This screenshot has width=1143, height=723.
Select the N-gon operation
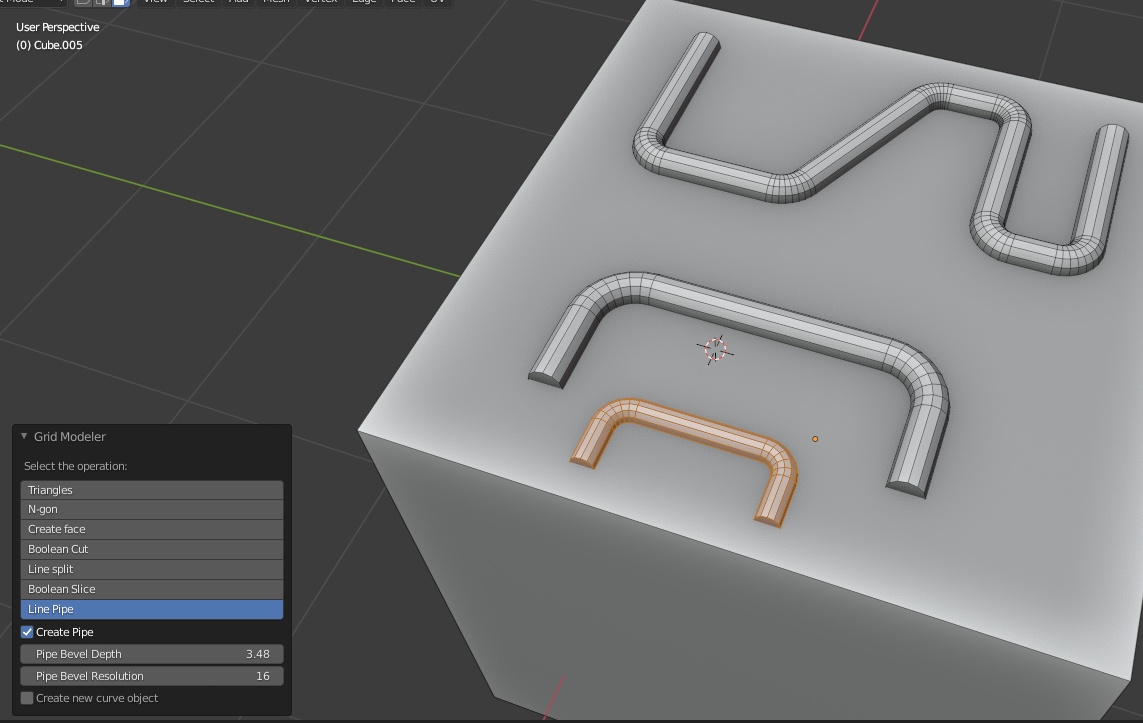[151, 509]
